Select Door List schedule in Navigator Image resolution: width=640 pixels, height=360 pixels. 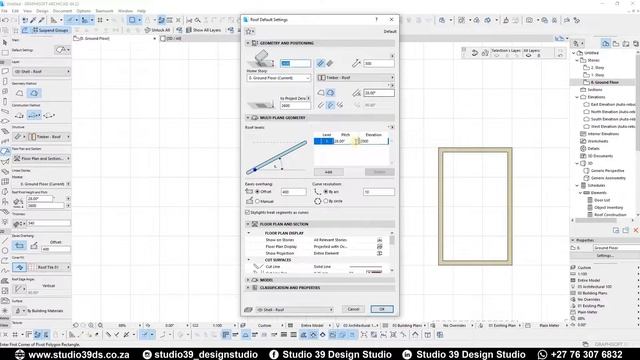(602, 200)
